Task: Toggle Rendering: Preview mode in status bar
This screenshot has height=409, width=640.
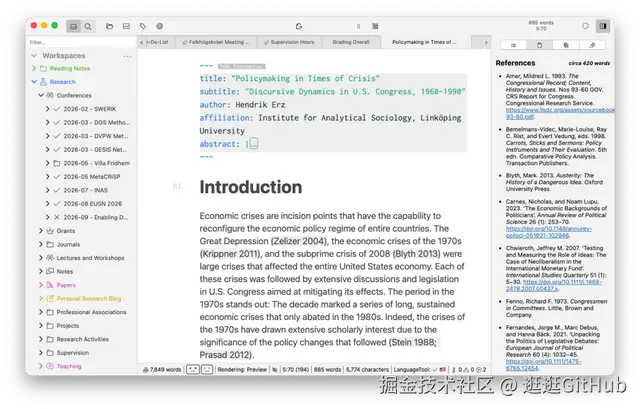Action: click(x=242, y=369)
